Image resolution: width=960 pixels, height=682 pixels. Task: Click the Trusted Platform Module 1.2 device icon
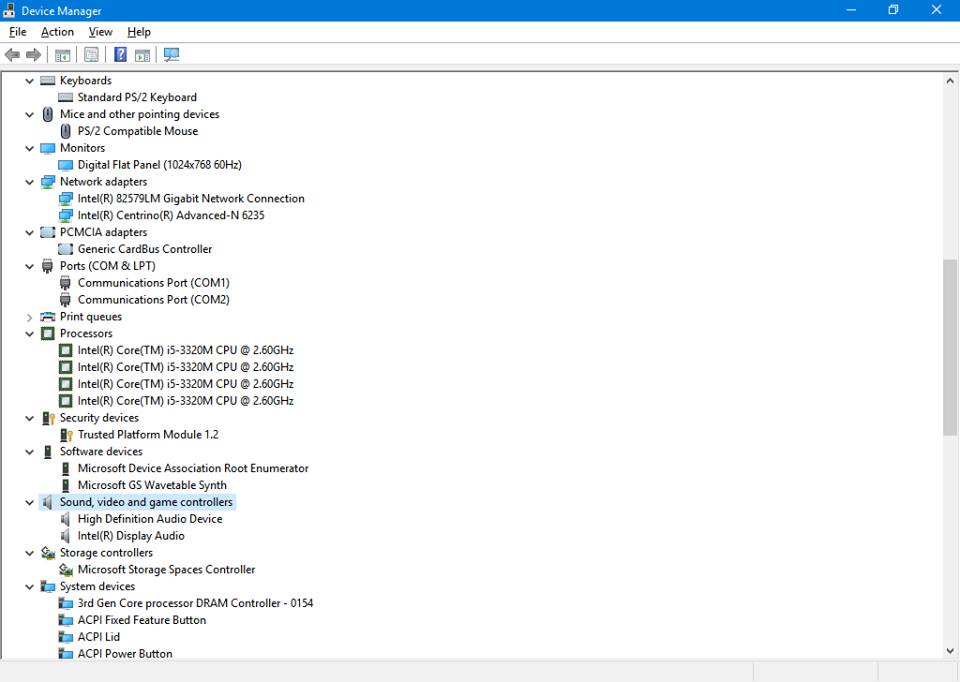point(66,435)
